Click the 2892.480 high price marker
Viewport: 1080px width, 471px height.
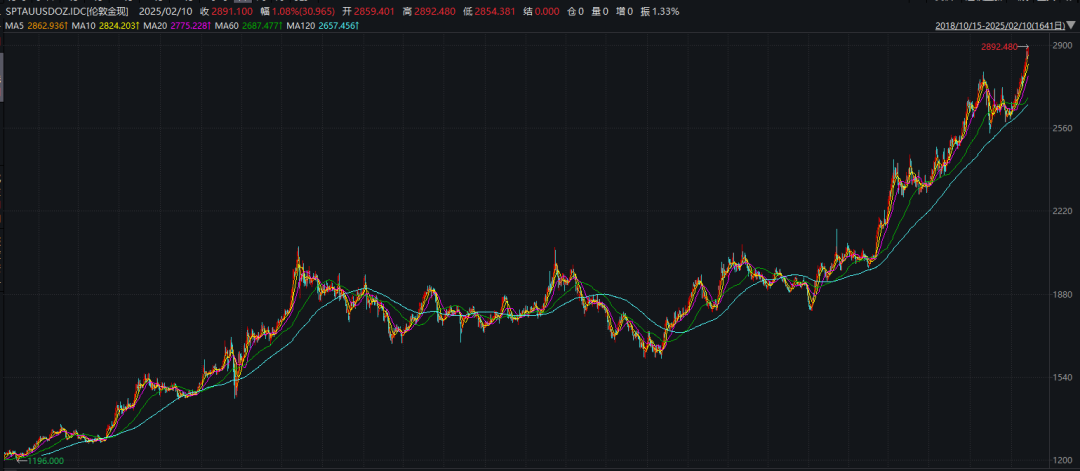998,47
